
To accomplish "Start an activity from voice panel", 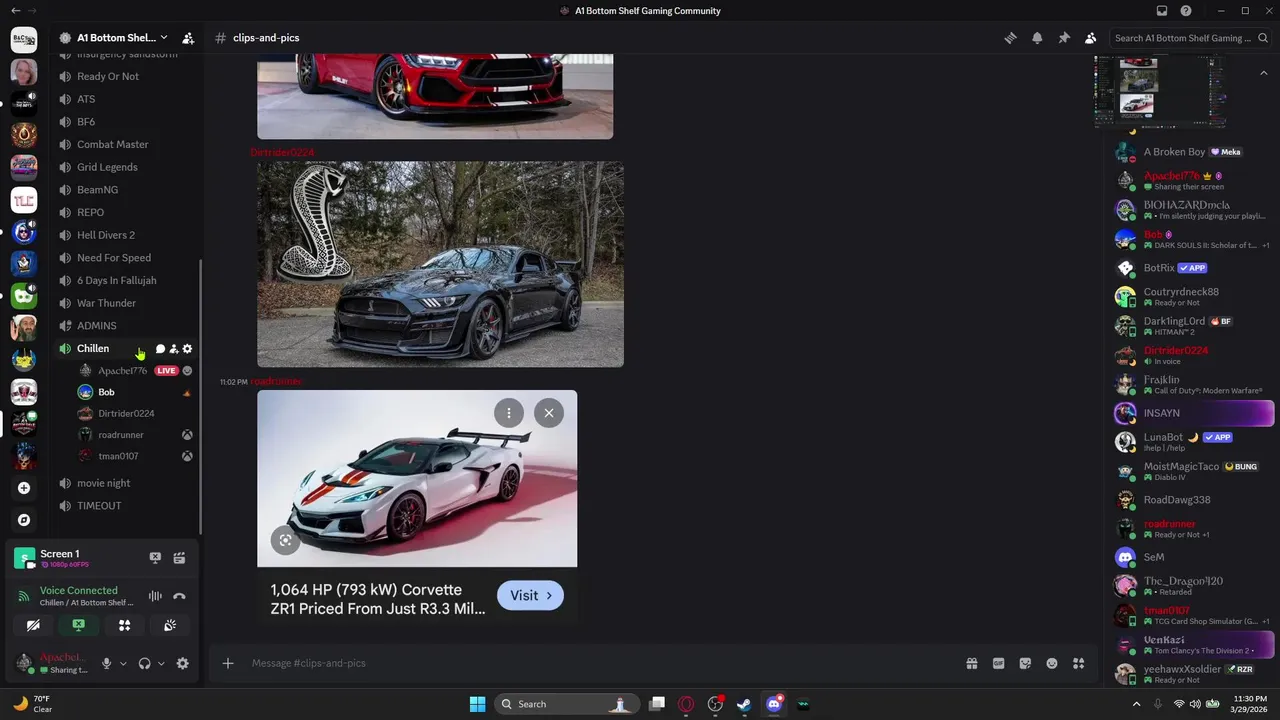I will pyautogui.click(x=125, y=625).
